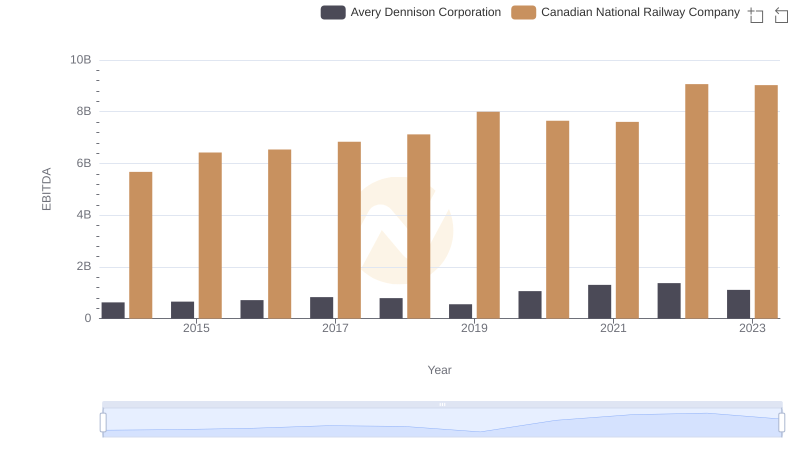This screenshot has height=461, width=800.
Task: Click the dark Avery Dennison legend swatch
Action: [x=333, y=12]
